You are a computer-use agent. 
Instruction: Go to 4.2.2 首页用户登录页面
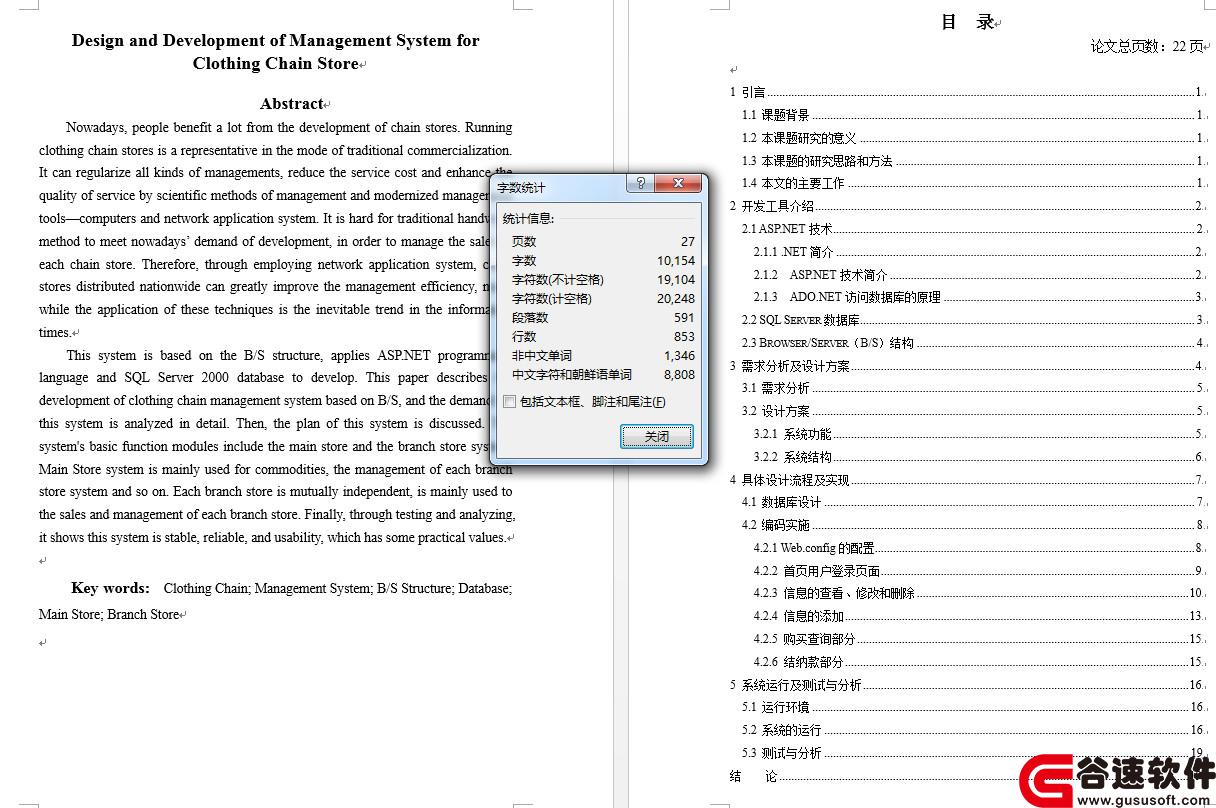[979, 571]
